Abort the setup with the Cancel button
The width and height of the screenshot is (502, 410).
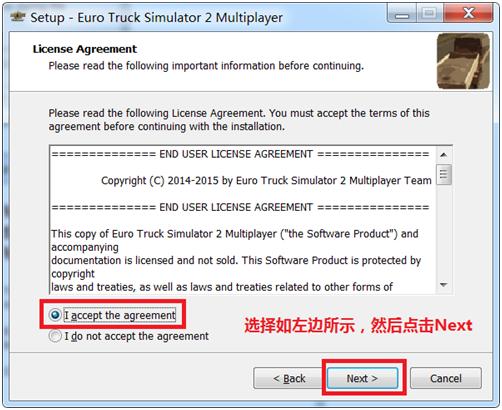(x=446, y=378)
